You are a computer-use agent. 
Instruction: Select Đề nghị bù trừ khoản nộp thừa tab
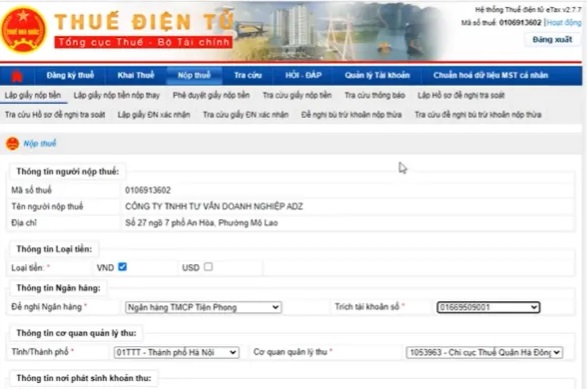(352, 115)
